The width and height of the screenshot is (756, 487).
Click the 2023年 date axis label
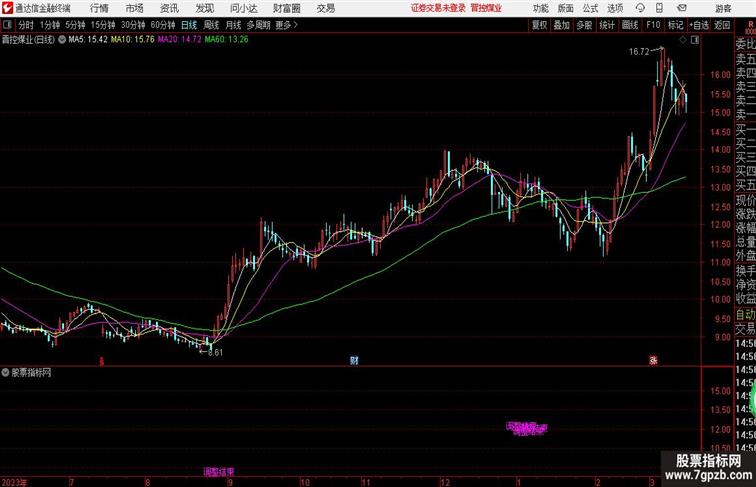tap(14, 482)
